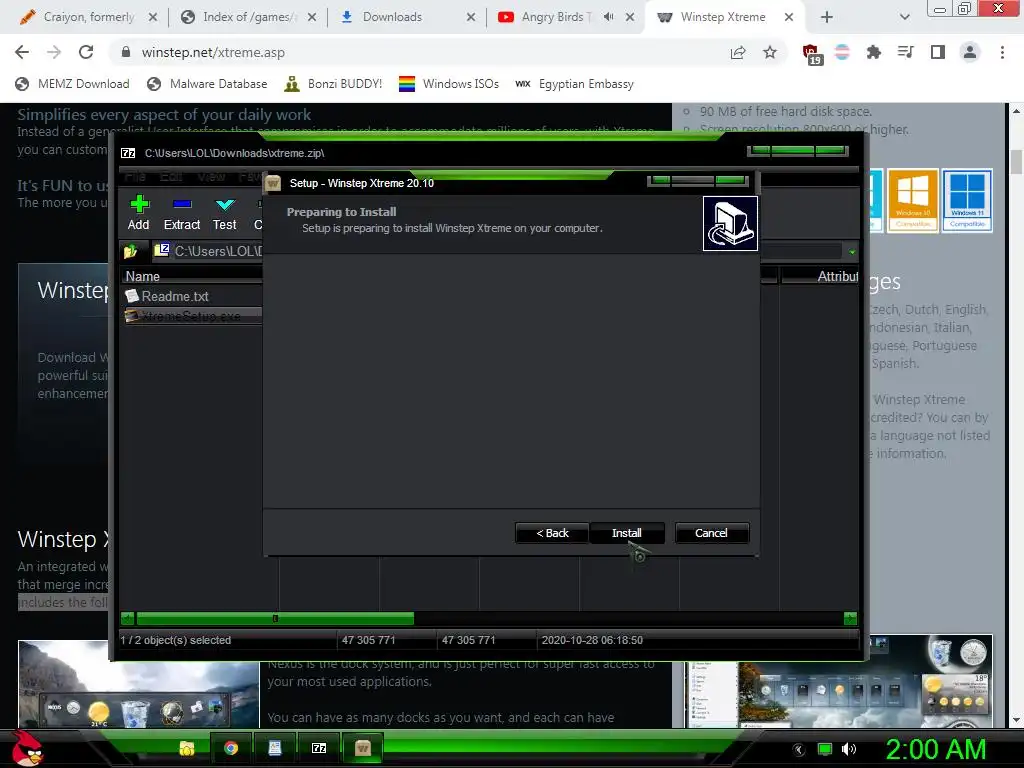Click the Angry Birds start button
1024x768 pixels.
(27, 748)
